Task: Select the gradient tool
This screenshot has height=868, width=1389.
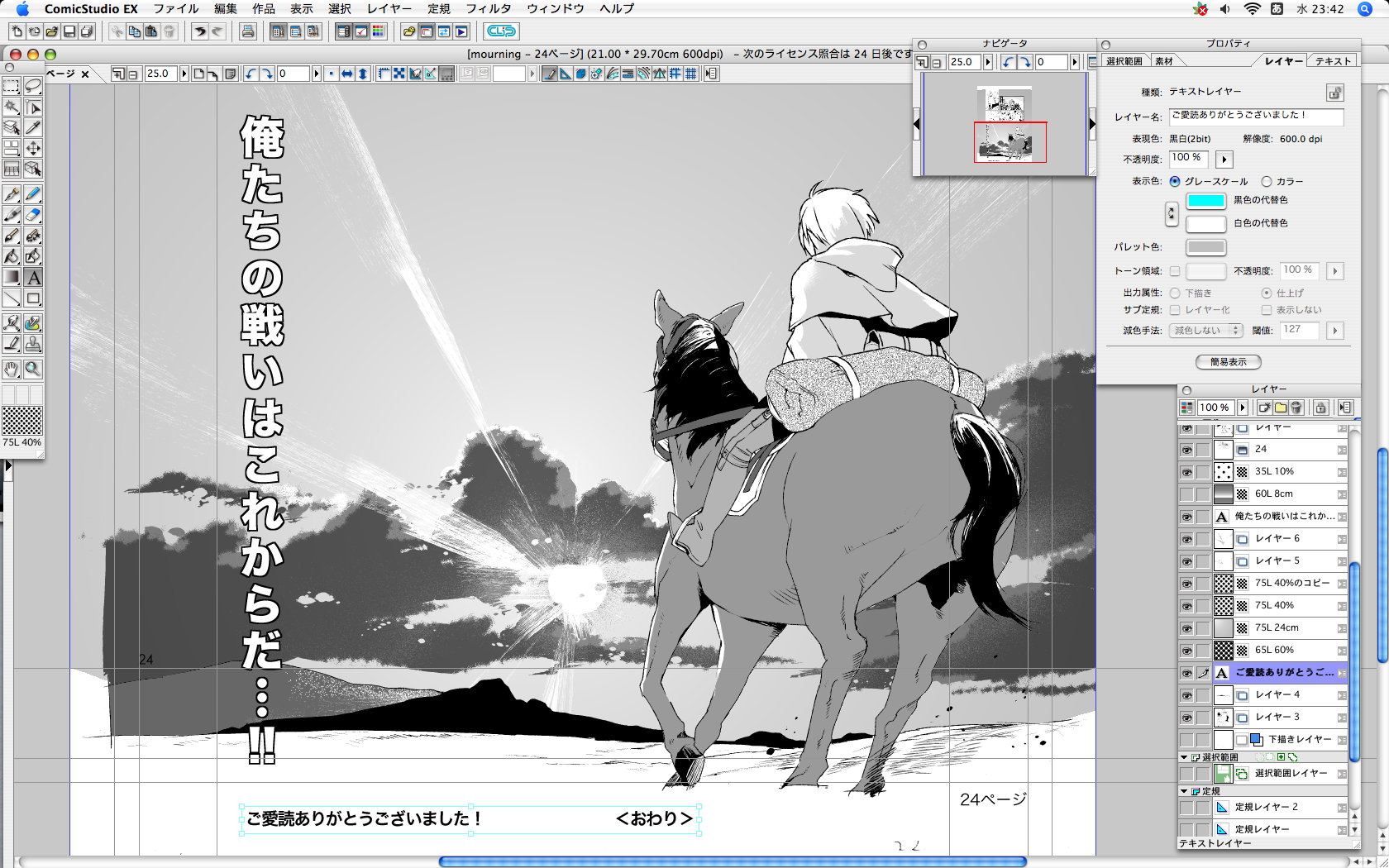Action: point(12,278)
